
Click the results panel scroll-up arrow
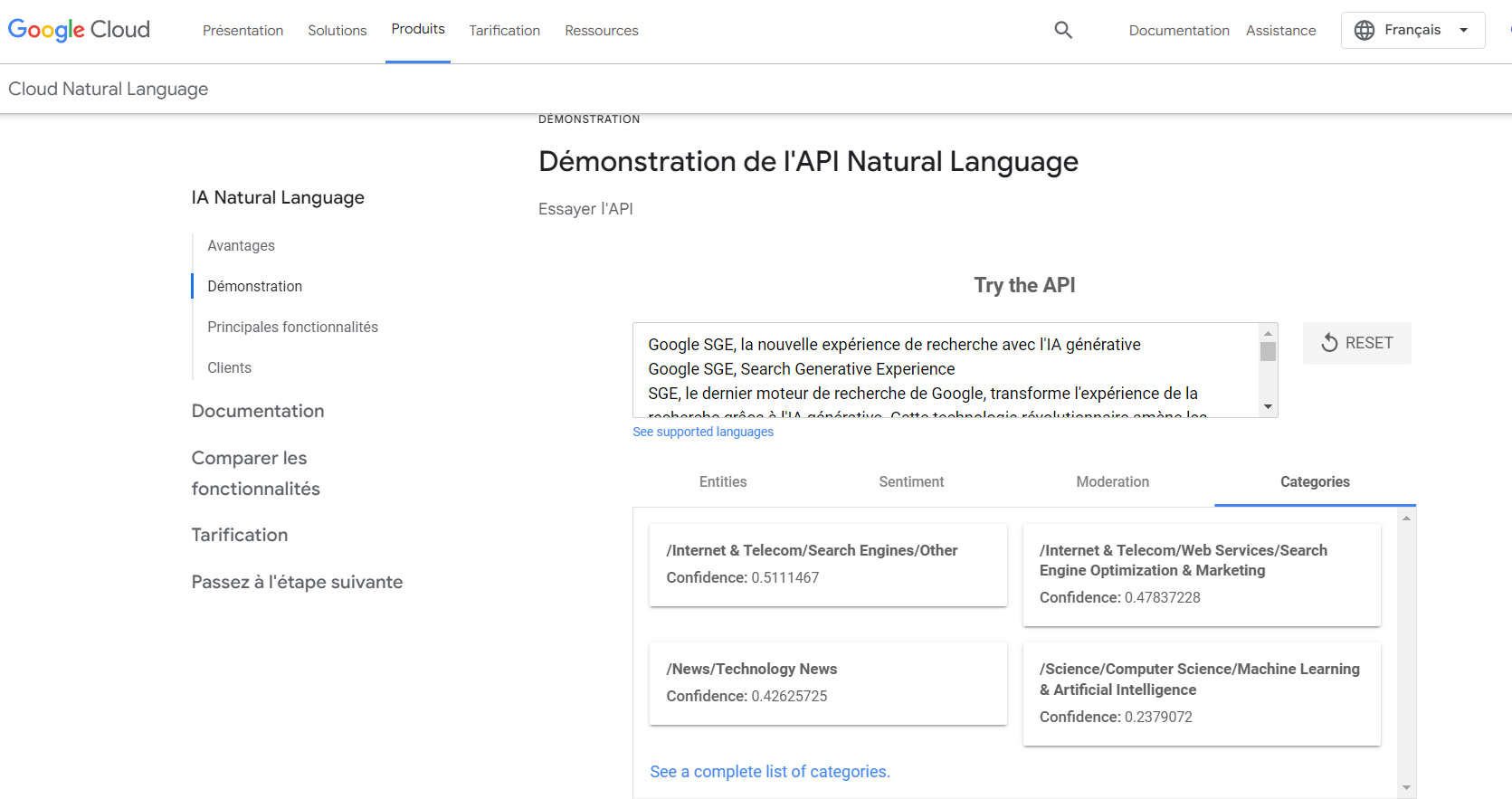pos(1406,518)
